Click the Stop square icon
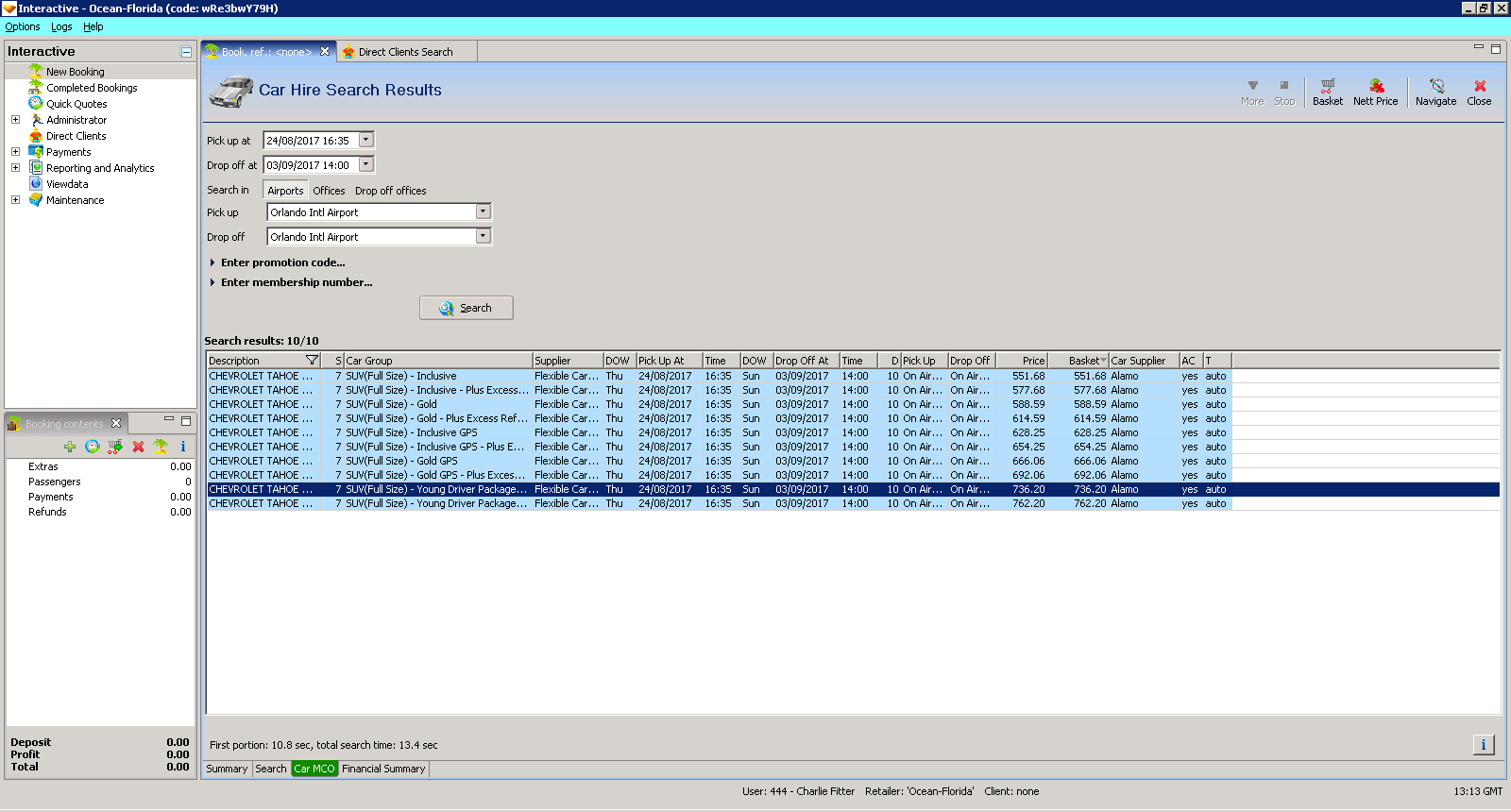Viewport: 1511px width, 812px height. [x=1284, y=85]
